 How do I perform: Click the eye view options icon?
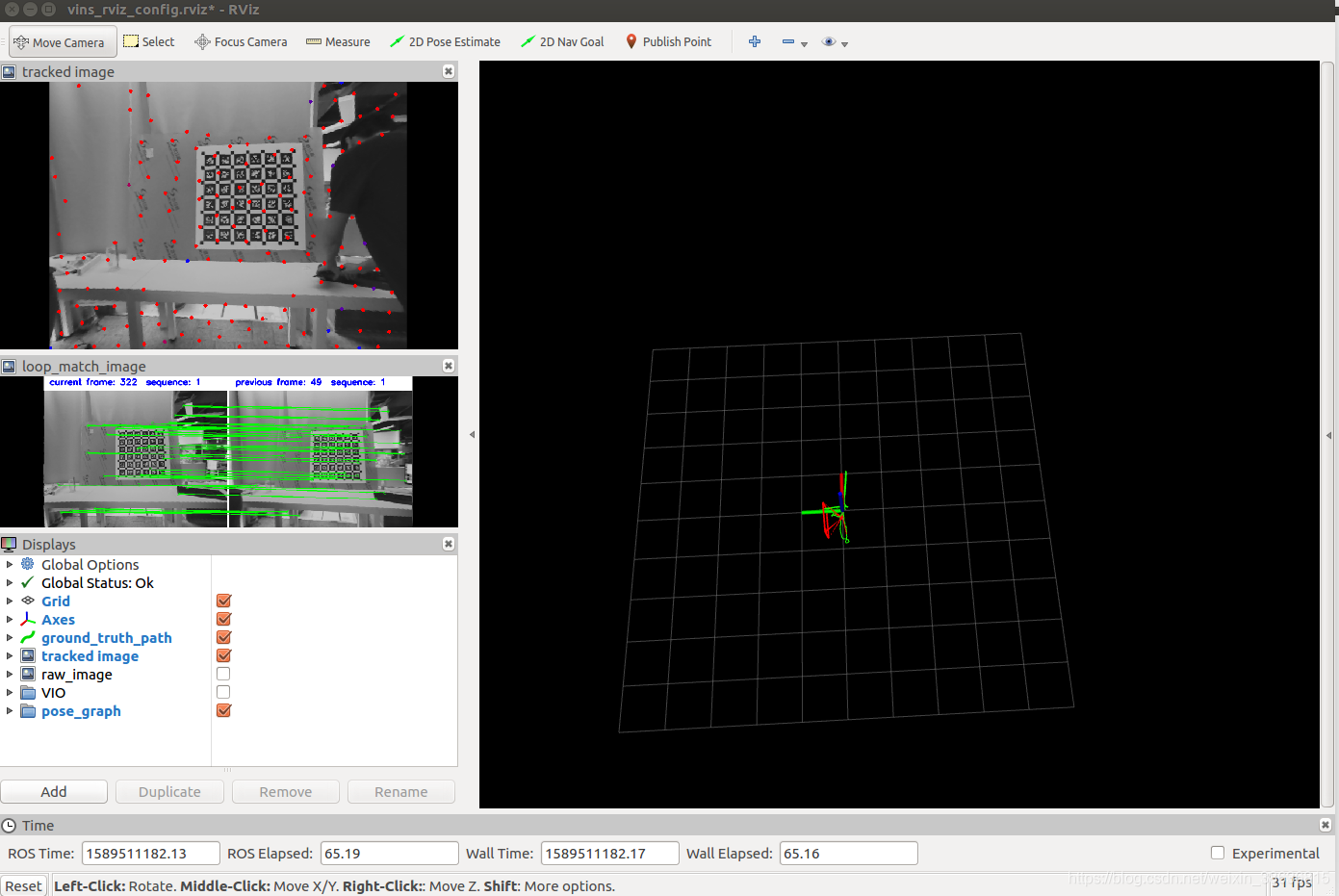(x=829, y=41)
